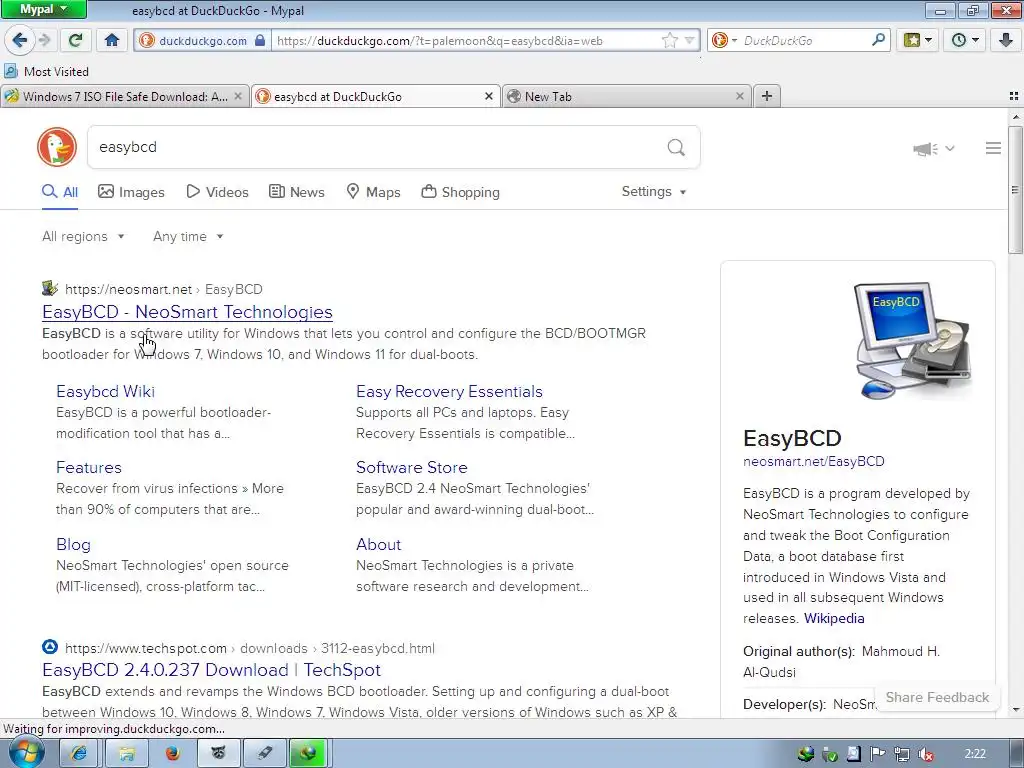This screenshot has height=768, width=1024.
Task: Open the Action Center flag tray icon
Action: click(x=878, y=754)
